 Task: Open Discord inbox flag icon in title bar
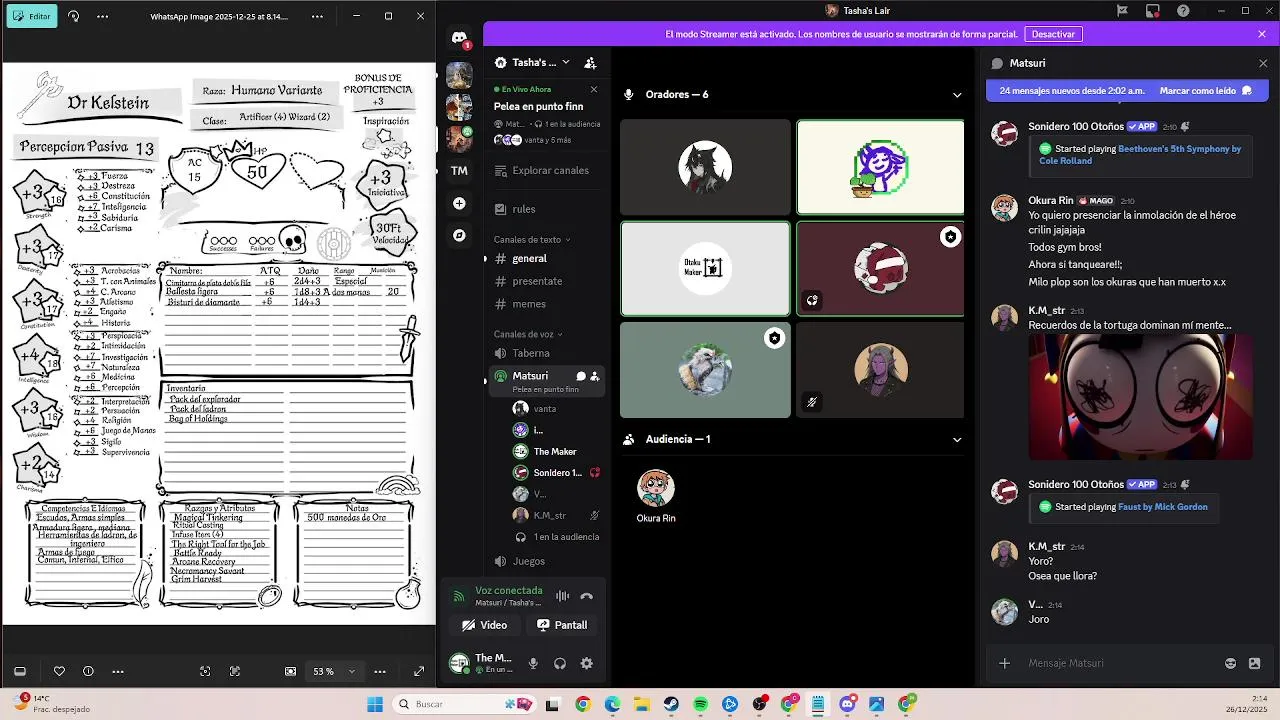[x=1123, y=11]
